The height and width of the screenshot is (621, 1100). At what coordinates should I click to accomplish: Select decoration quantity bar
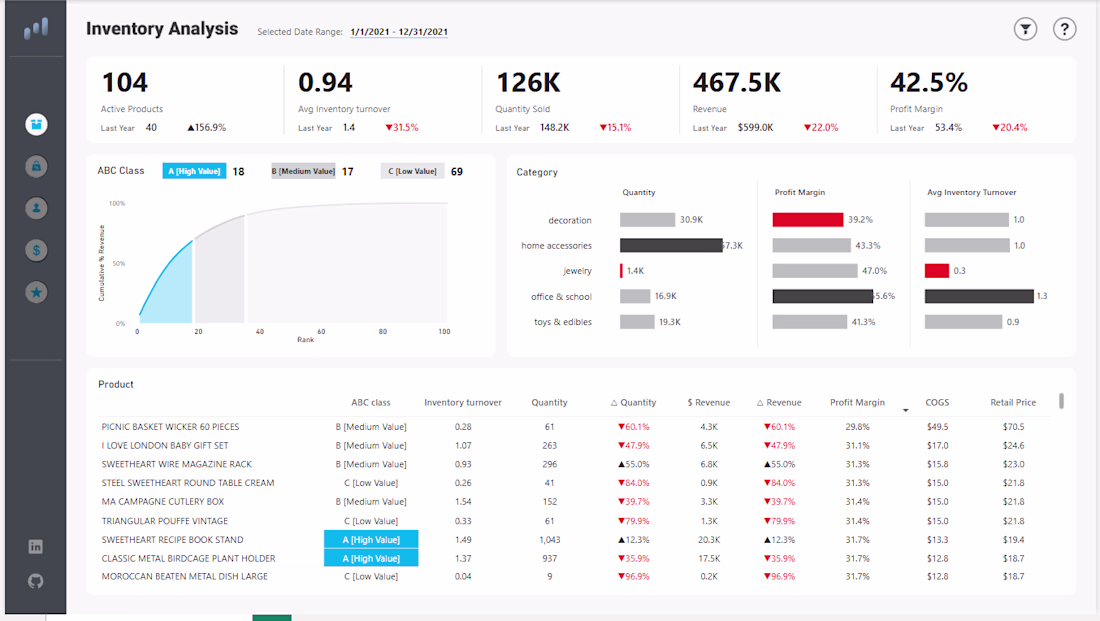(648, 220)
